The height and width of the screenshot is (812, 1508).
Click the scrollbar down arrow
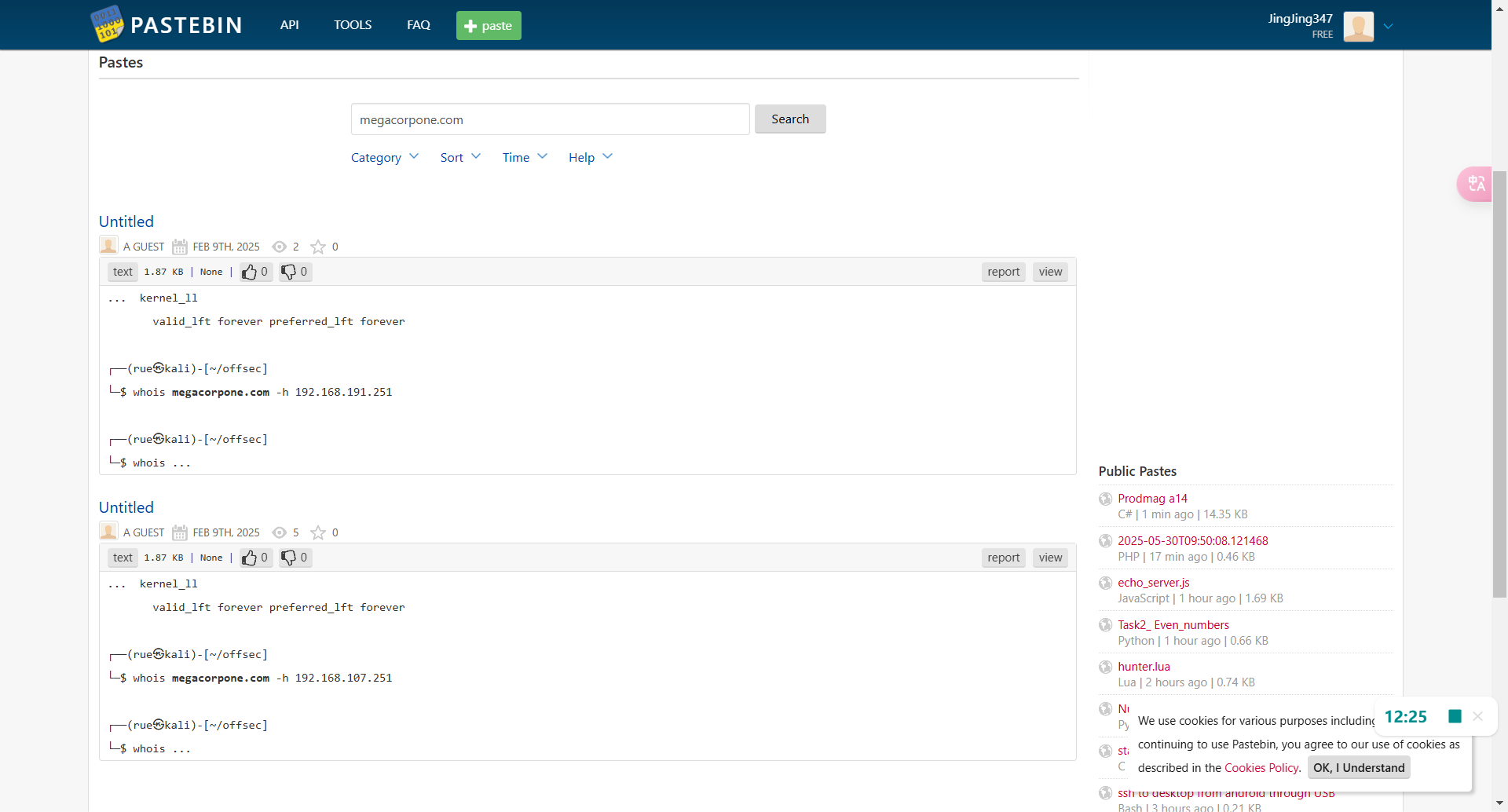point(1499,804)
